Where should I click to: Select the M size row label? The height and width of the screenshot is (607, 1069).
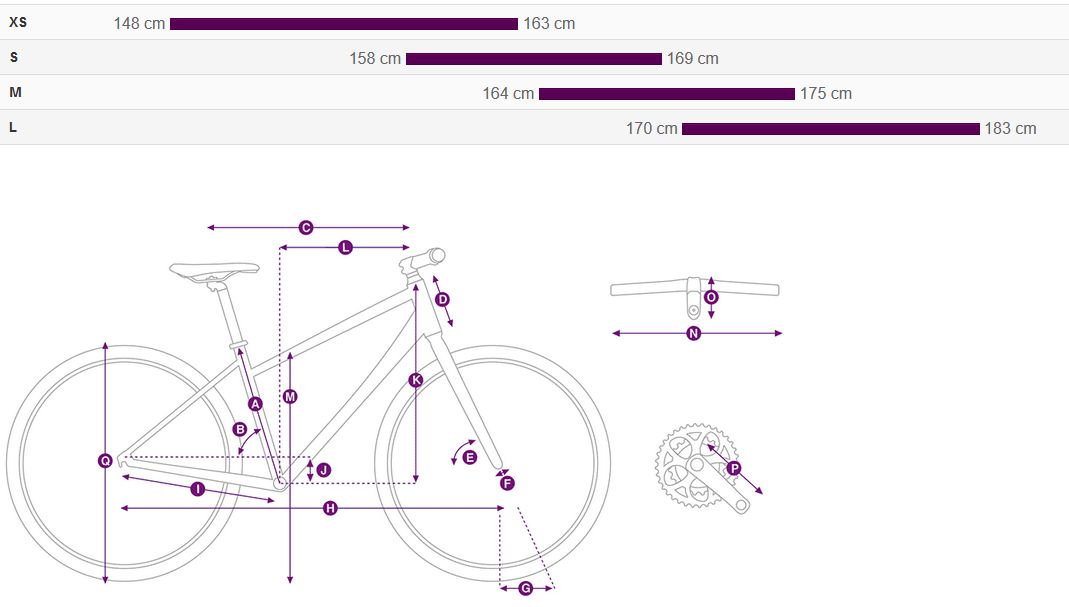coord(14,93)
